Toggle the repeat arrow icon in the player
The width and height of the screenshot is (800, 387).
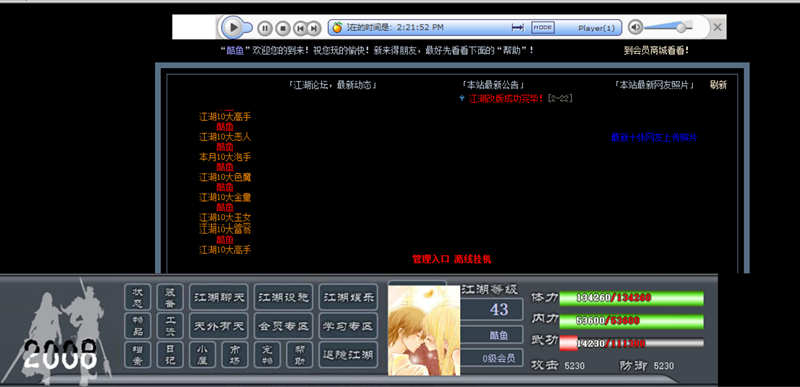tap(518, 28)
